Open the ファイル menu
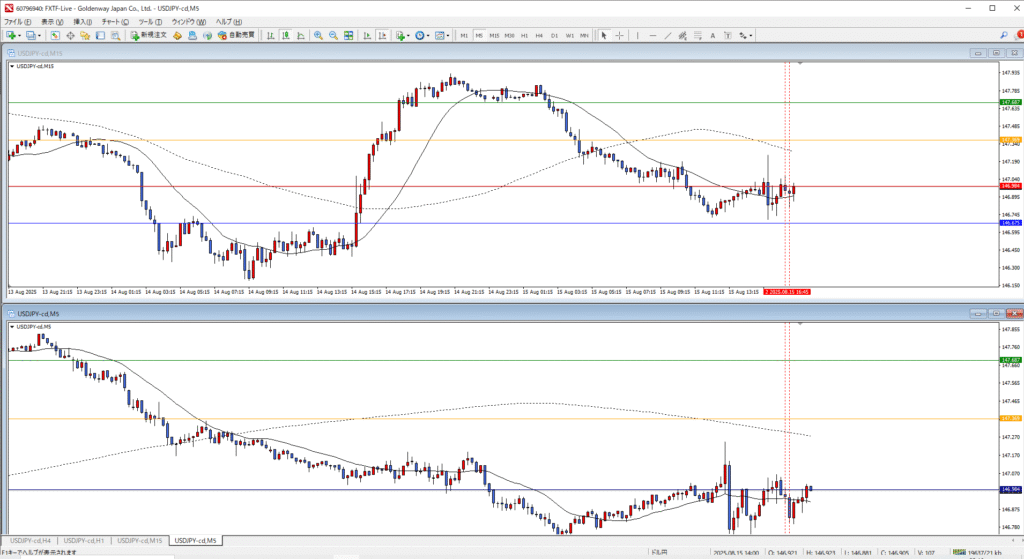Viewport: 1024px width, 559px height. 18,22
